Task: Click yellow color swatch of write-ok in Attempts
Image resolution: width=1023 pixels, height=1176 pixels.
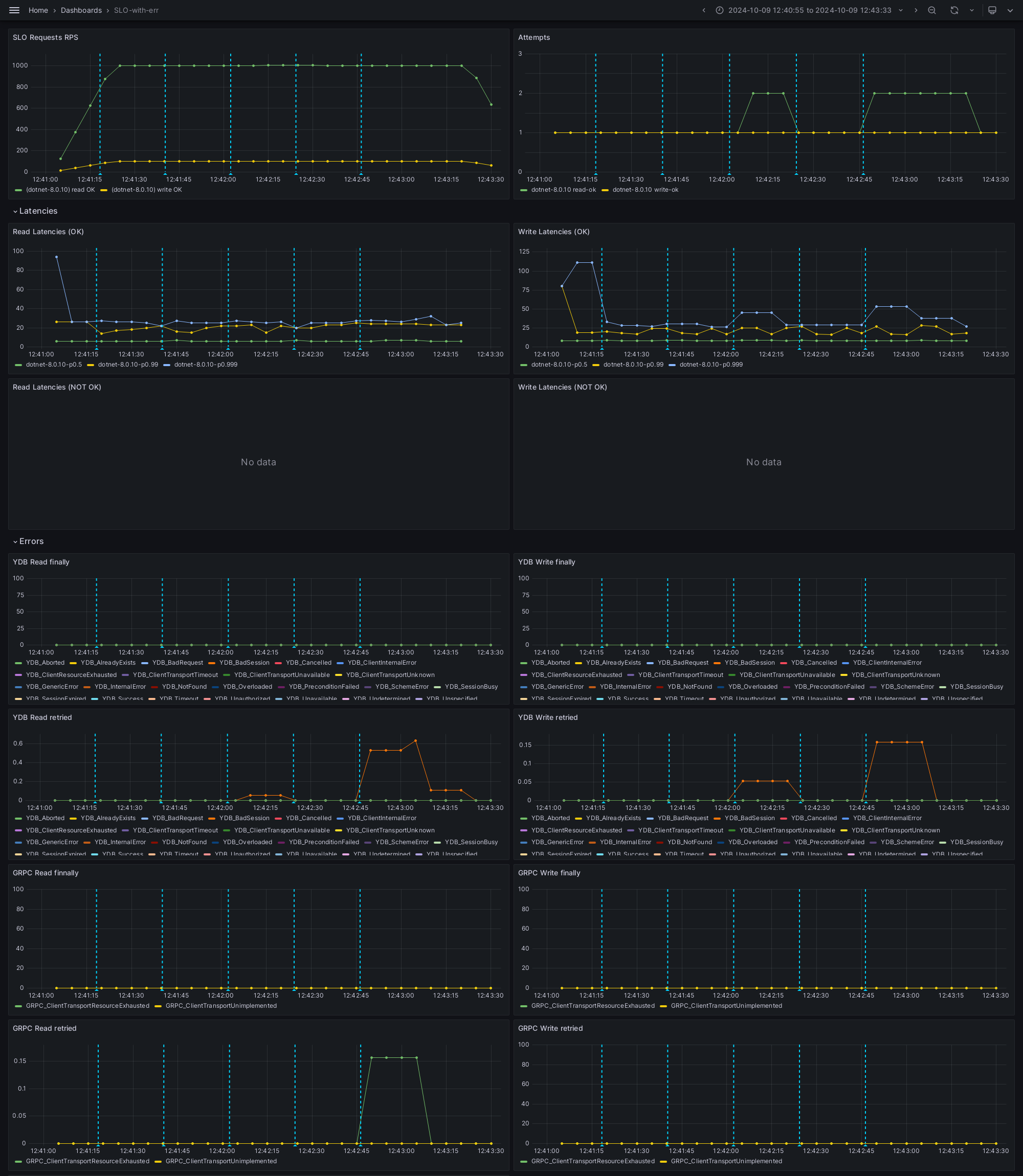Action: coord(605,190)
